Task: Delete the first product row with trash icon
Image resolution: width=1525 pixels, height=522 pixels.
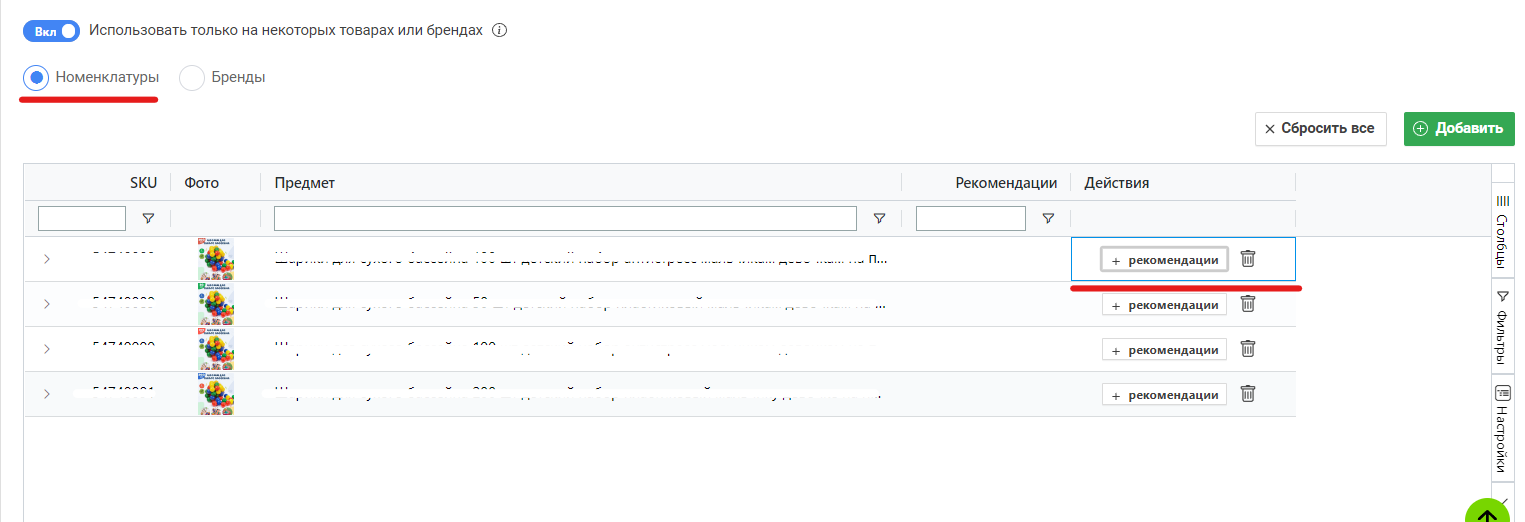Action: coord(1248,259)
